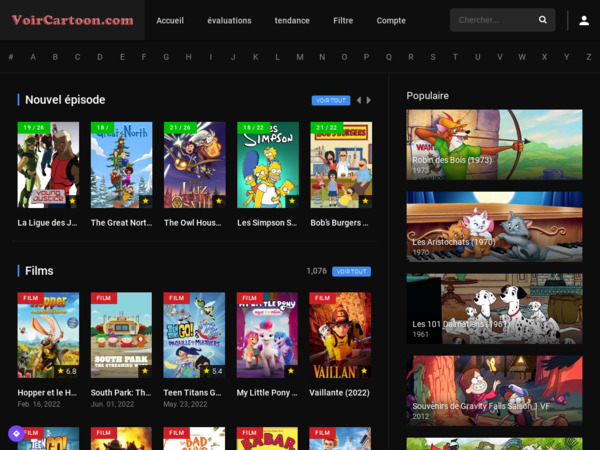Open Robin des Bois (1973) popular banner

(494, 145)
